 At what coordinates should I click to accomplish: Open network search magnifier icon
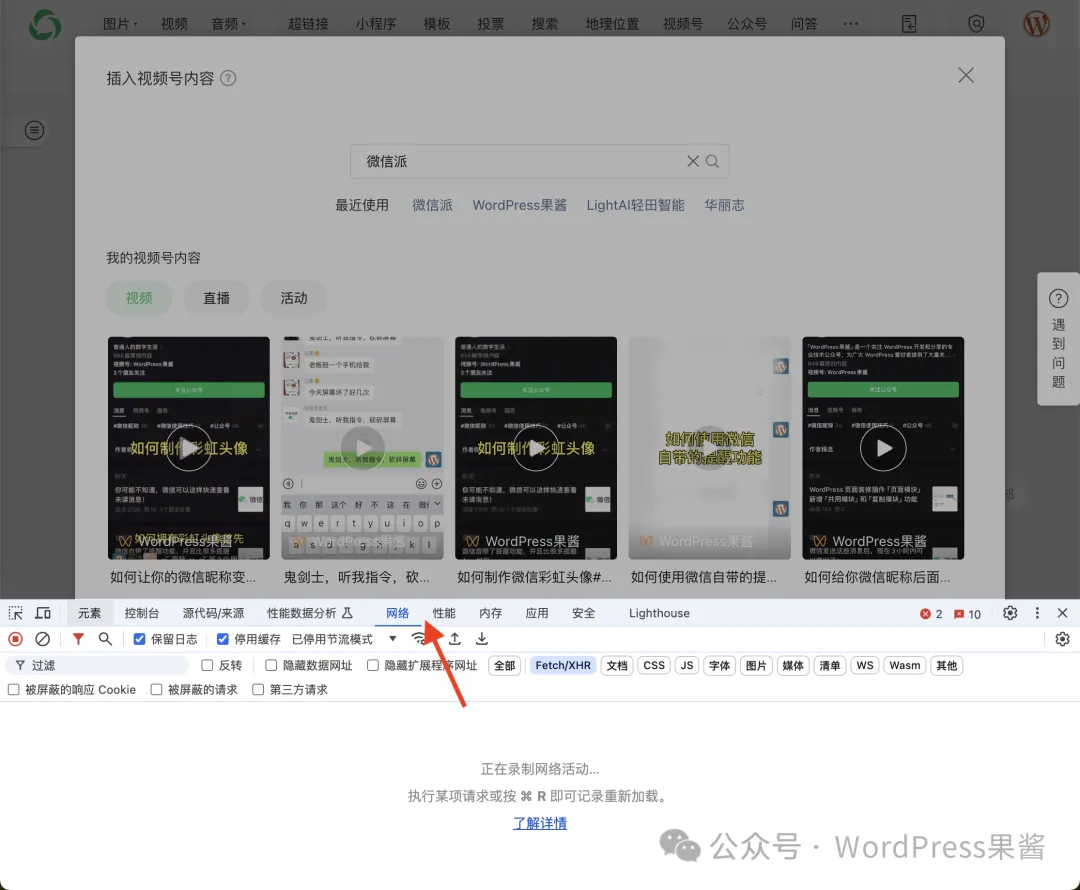tap(105, 639)
